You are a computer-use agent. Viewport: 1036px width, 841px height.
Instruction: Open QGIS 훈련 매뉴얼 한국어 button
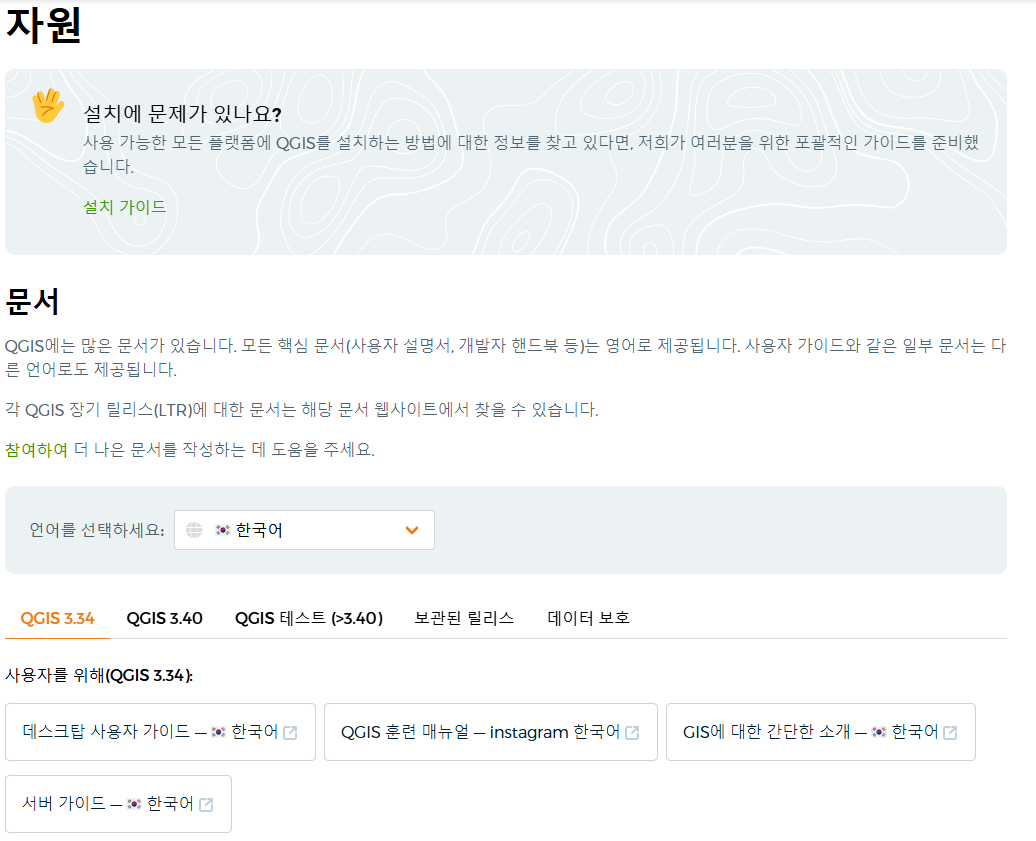491,732
